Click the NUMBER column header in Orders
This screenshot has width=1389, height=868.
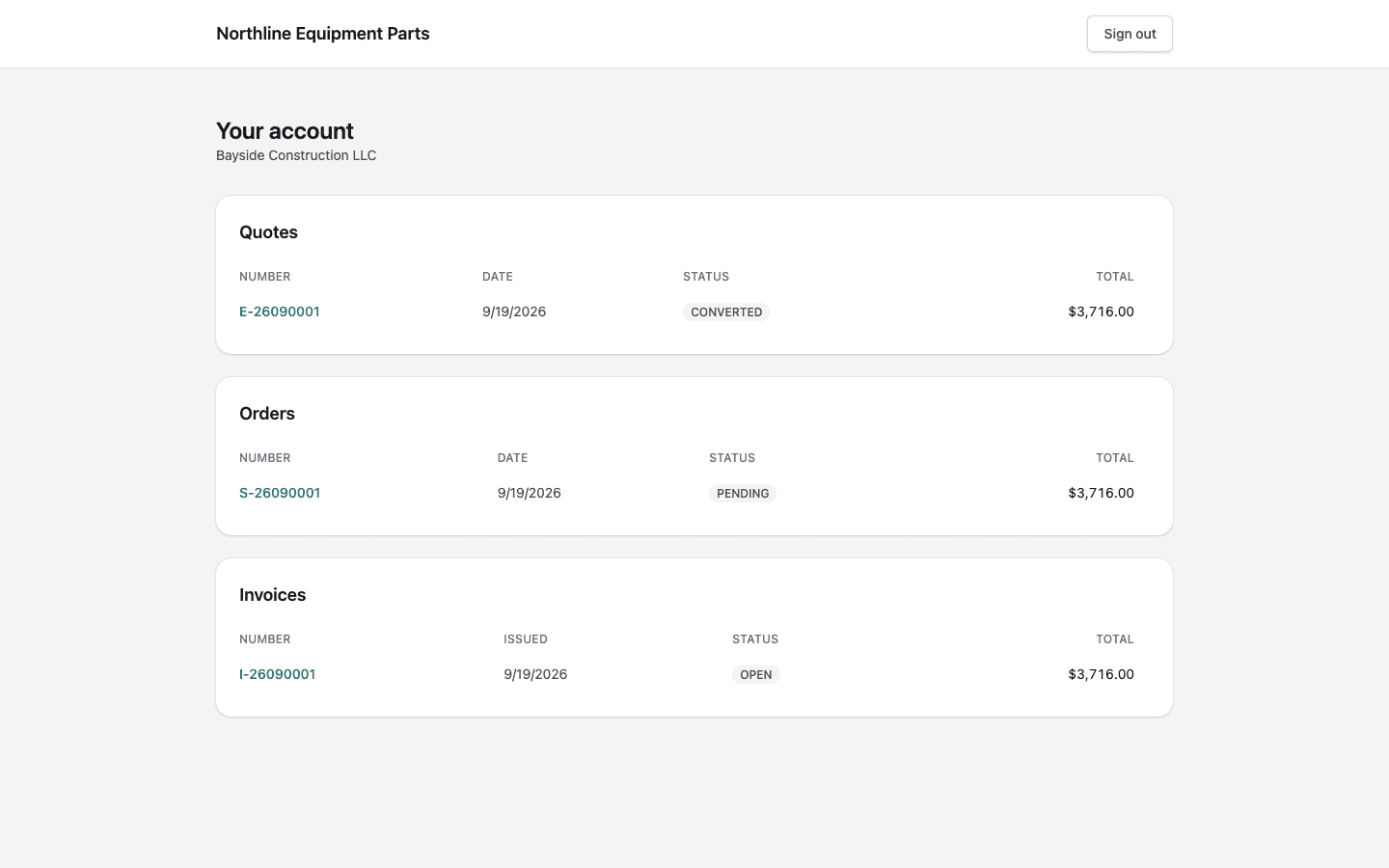pos(265,458)
